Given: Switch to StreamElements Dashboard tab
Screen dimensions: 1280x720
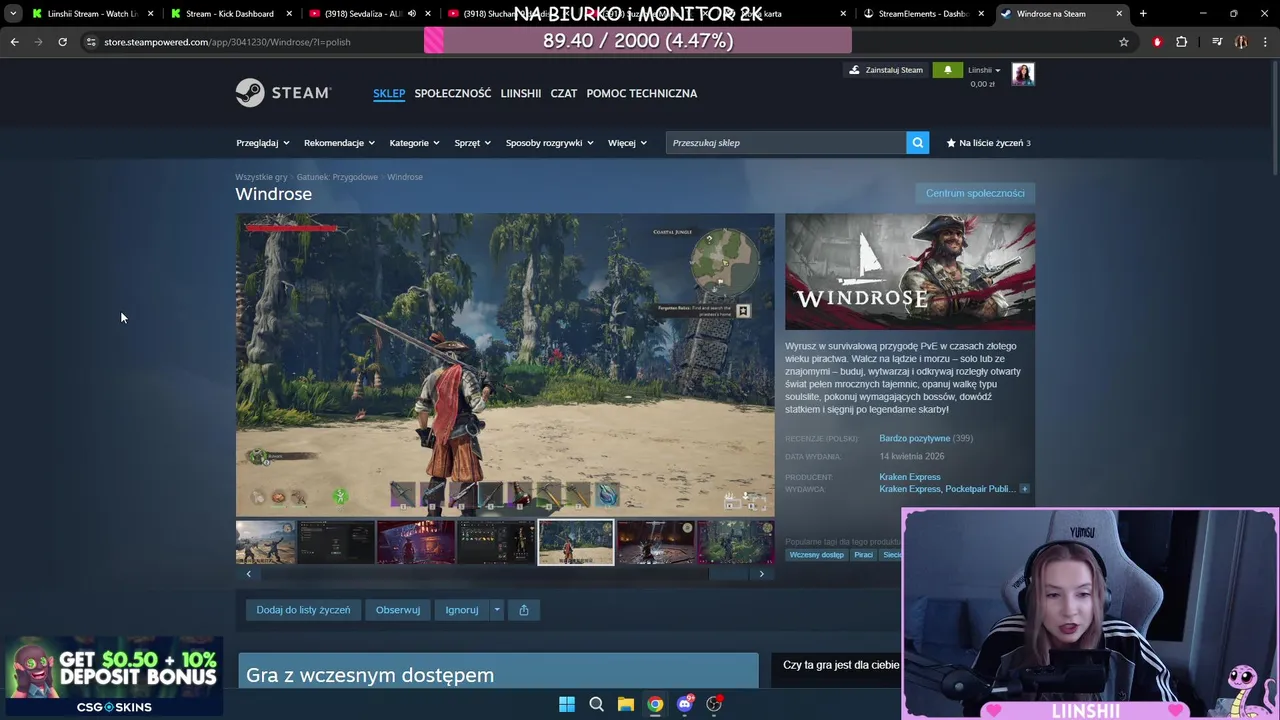Looking at the screenshot, I should pos(924,14).
